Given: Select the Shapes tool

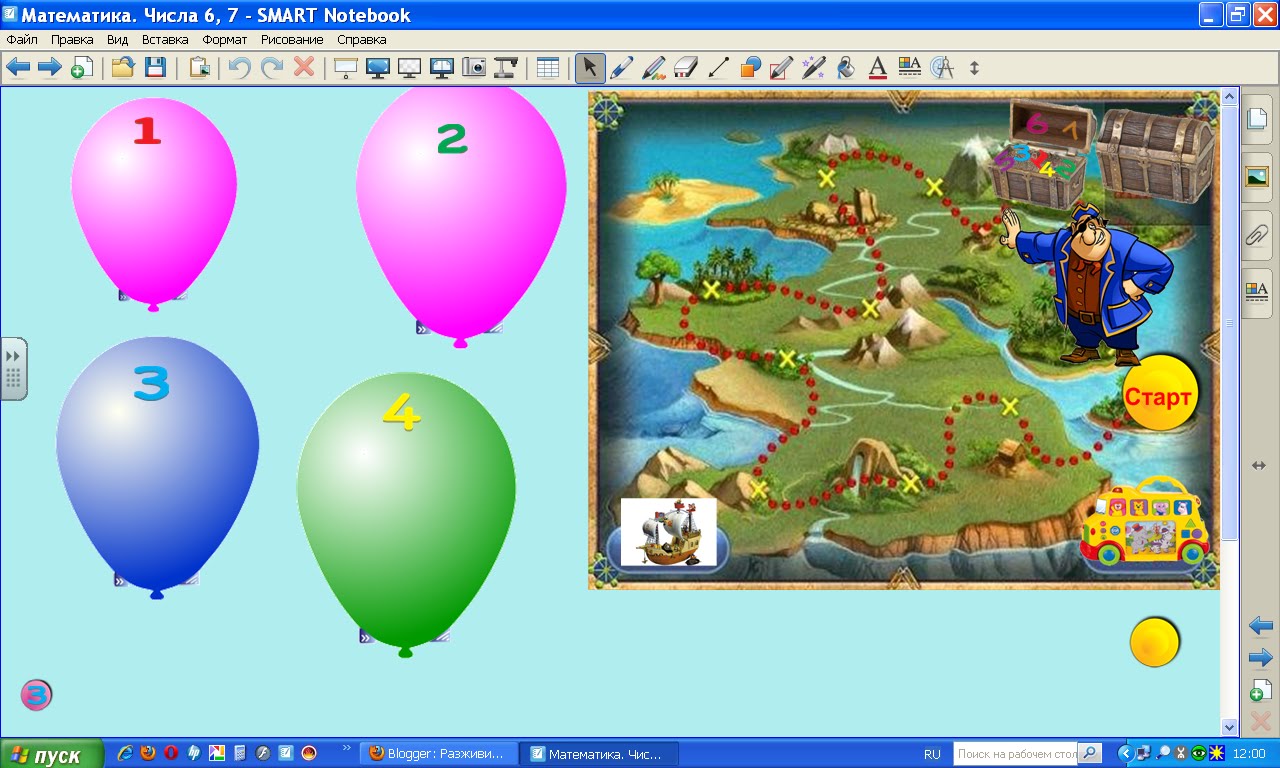Looking at the screenshot, I should (x=749, y=67).
